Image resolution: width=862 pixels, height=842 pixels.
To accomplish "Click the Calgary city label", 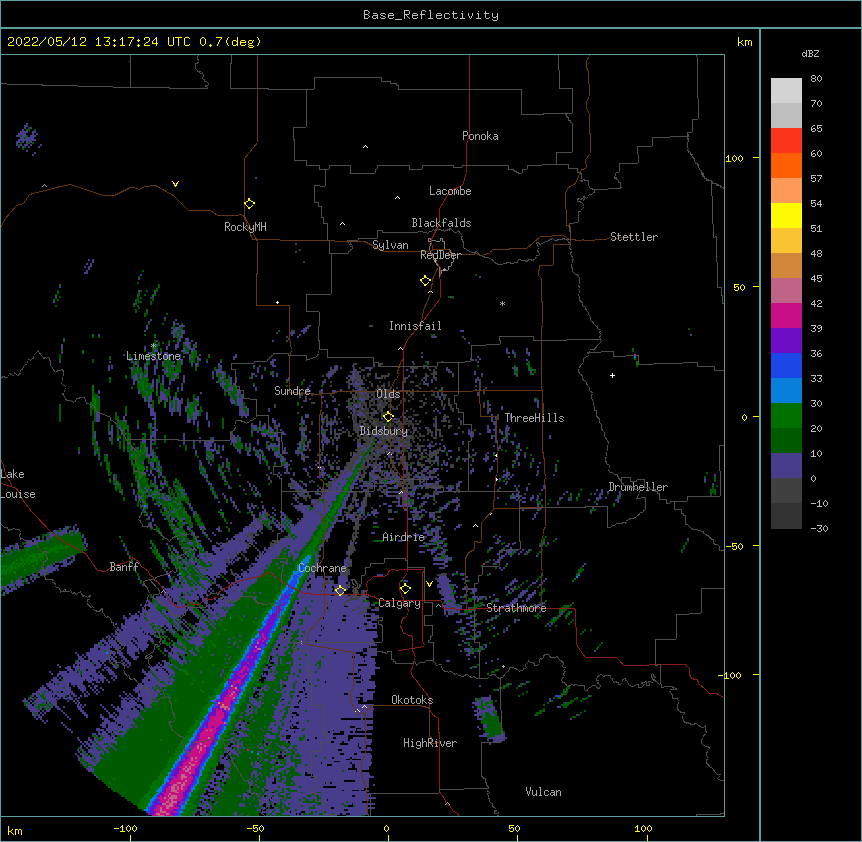I will [x=400, y=603].
